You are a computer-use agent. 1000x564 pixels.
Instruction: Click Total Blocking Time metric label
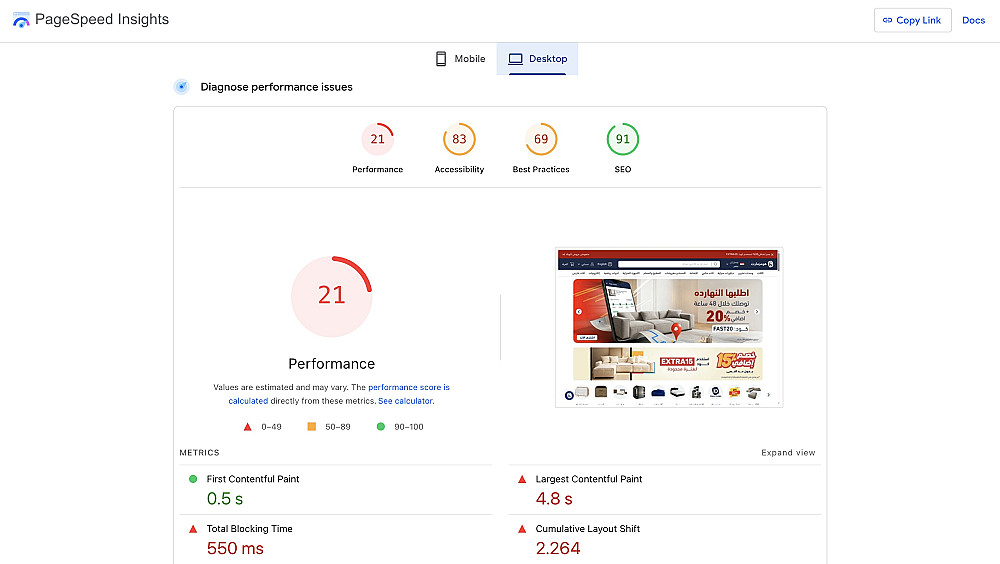click(x=249, y=529)
